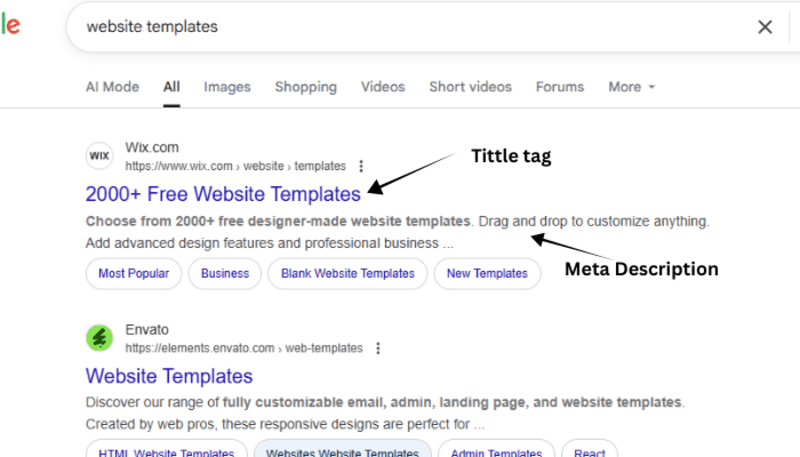Open the Envato "Website Templates" result link

coord(169,376)
